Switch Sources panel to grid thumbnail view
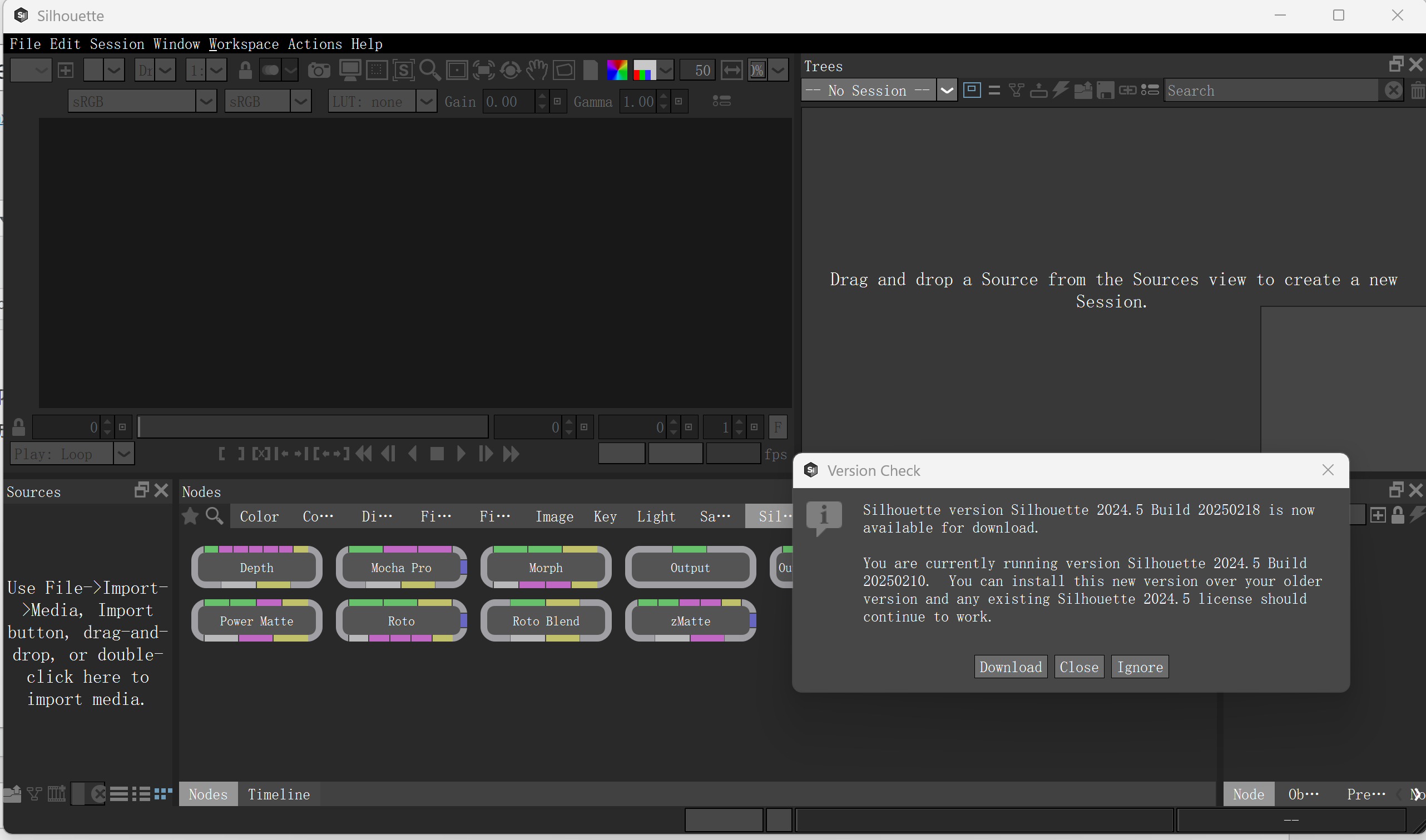Viewport: 1426px width, 840px height. click(x=163, y=794)
